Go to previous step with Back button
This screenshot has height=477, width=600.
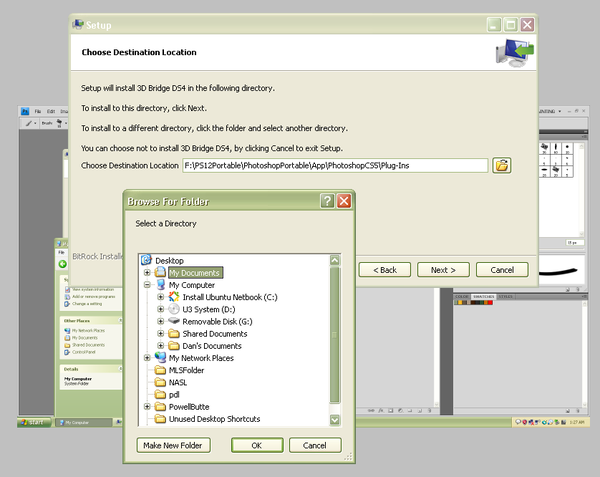pyautogui.click(x=385, y=270)
